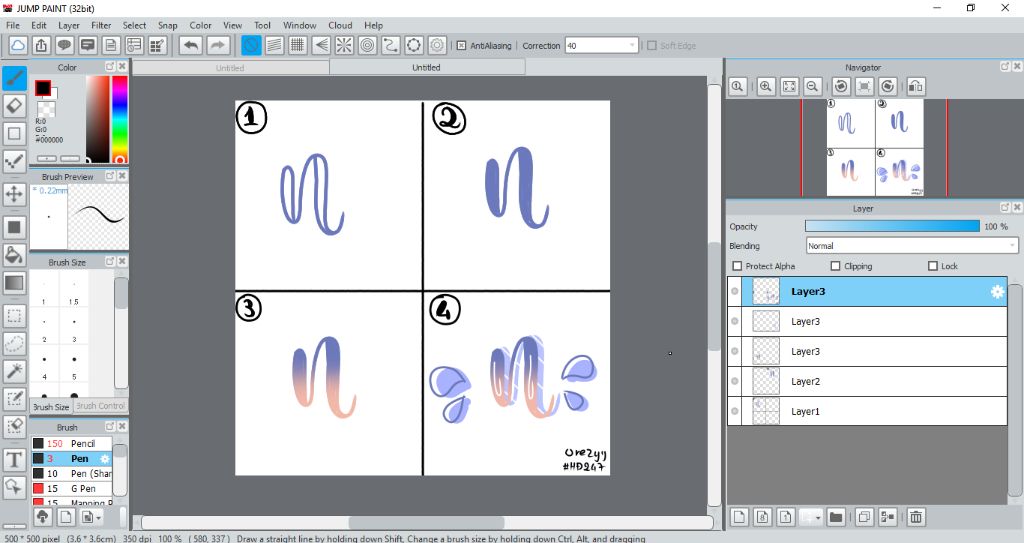Delete layer with trash icon

point(916,517)
